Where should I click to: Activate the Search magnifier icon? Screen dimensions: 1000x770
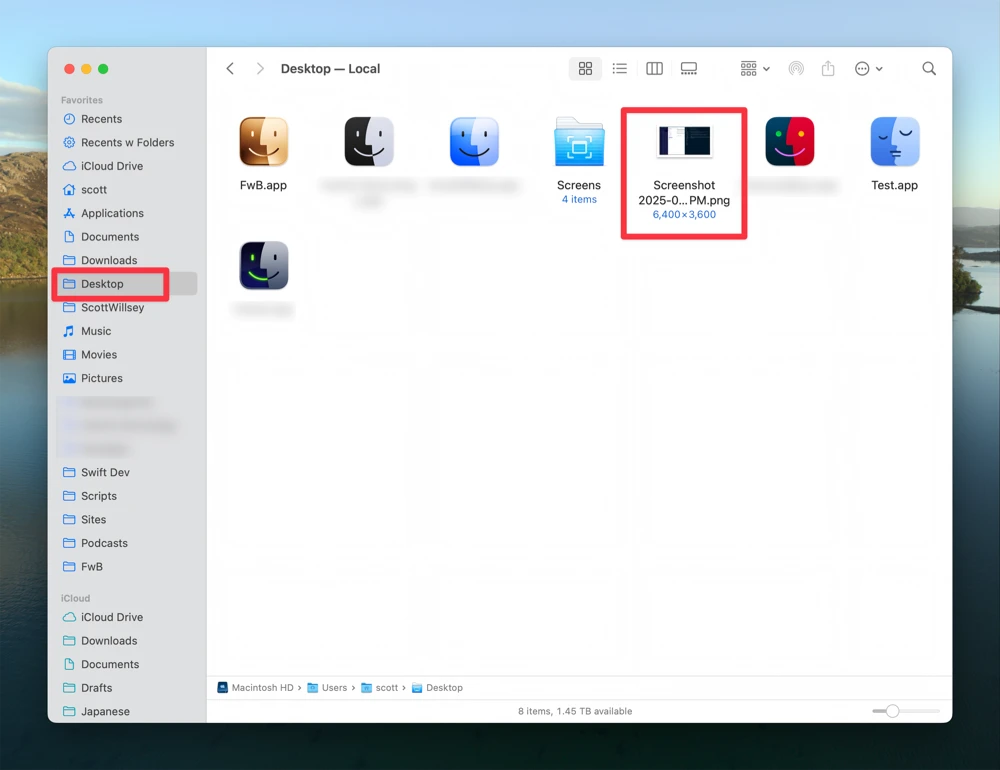929,68
